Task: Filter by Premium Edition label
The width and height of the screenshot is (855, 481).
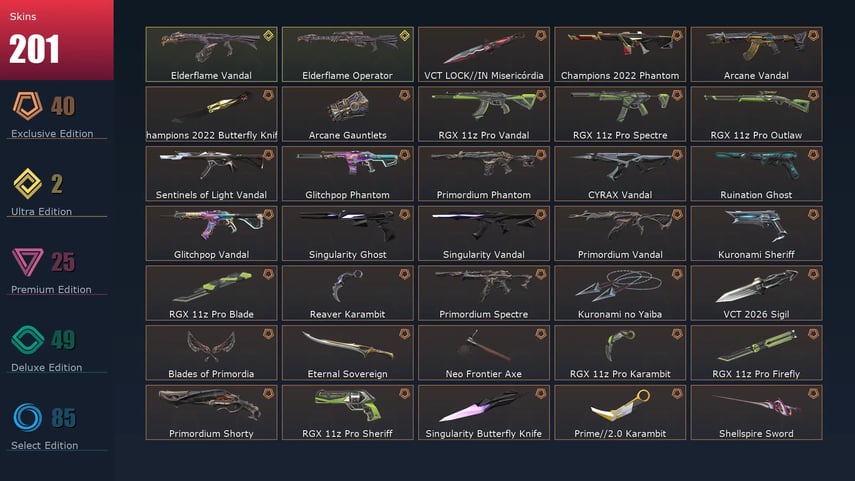Action: (x=51, y=290)
